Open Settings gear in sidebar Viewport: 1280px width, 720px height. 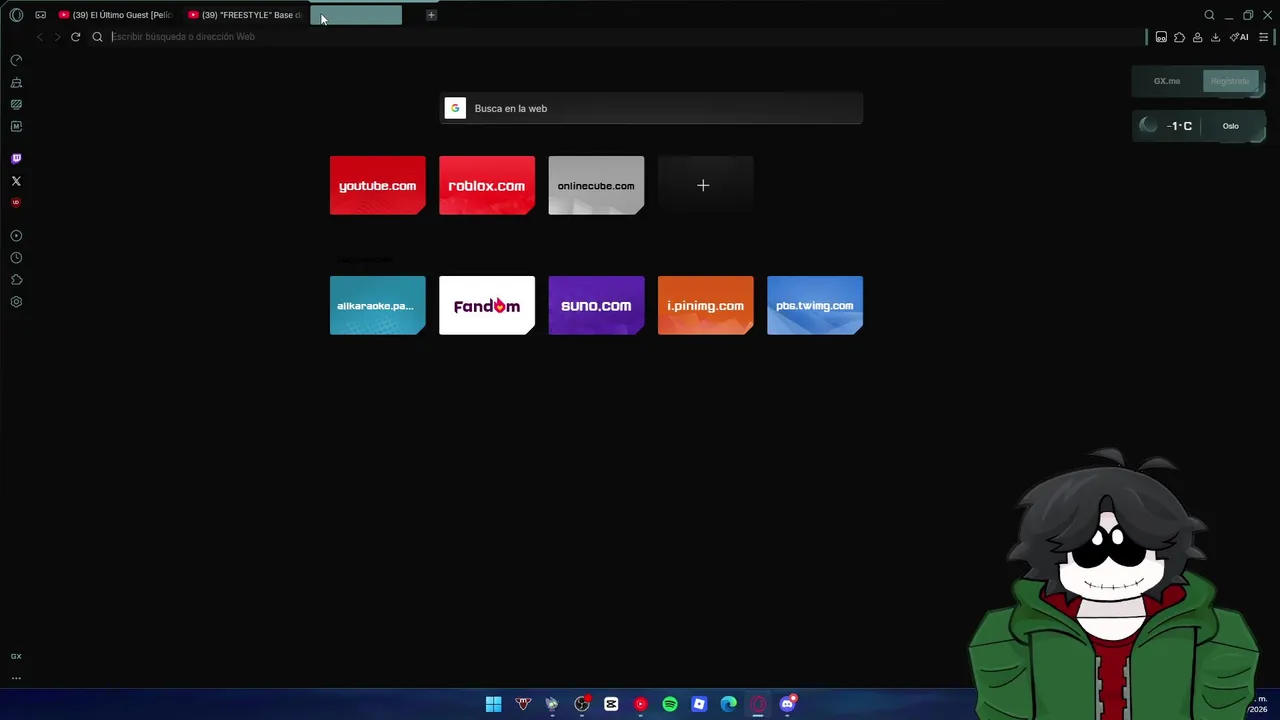coord(16,302)
